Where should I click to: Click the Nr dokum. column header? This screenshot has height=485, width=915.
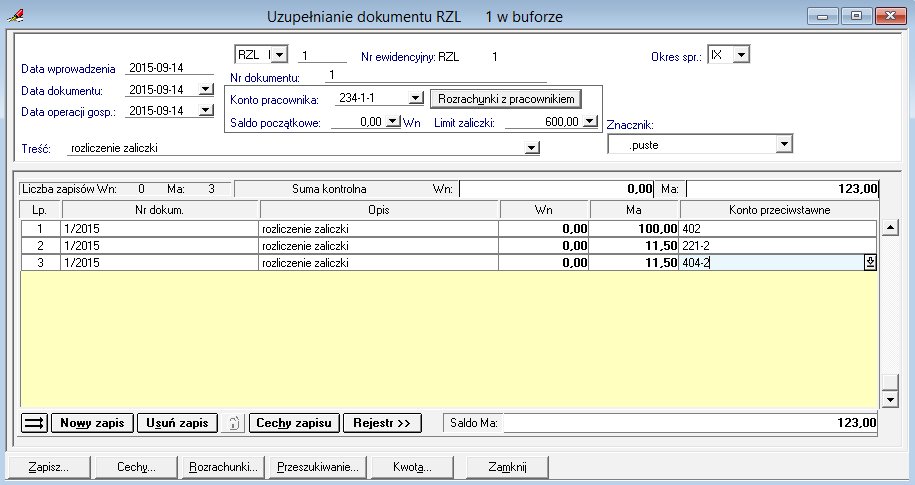[x=160, y=210]
